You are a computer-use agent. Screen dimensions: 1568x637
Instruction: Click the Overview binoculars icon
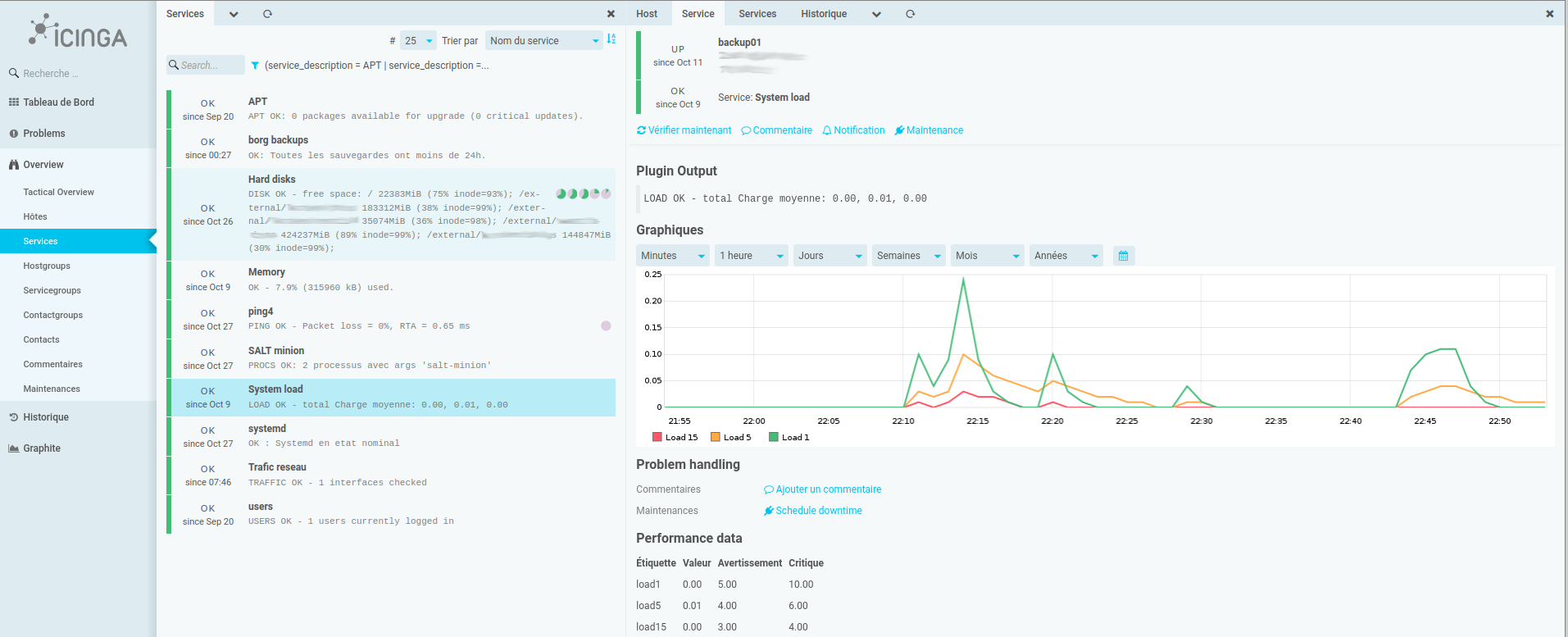[x=14, y=165]
